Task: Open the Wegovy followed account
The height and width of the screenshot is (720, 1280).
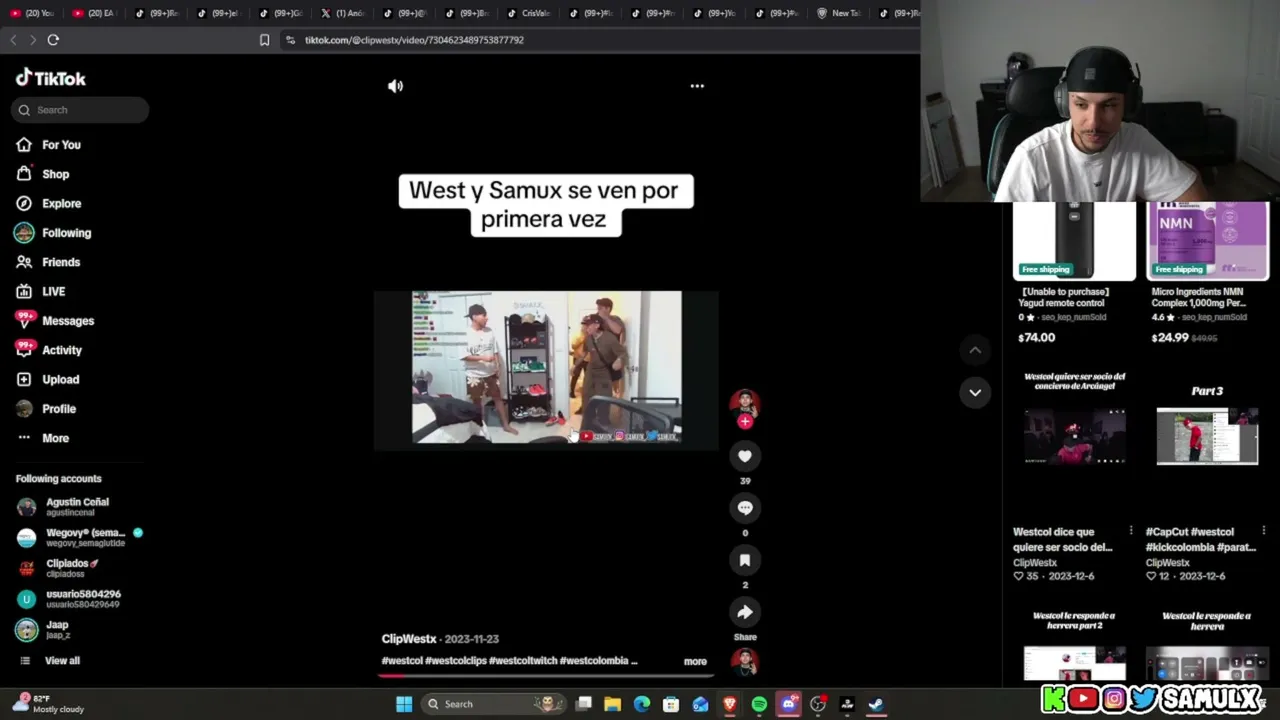Action: [x=80, y=537]
